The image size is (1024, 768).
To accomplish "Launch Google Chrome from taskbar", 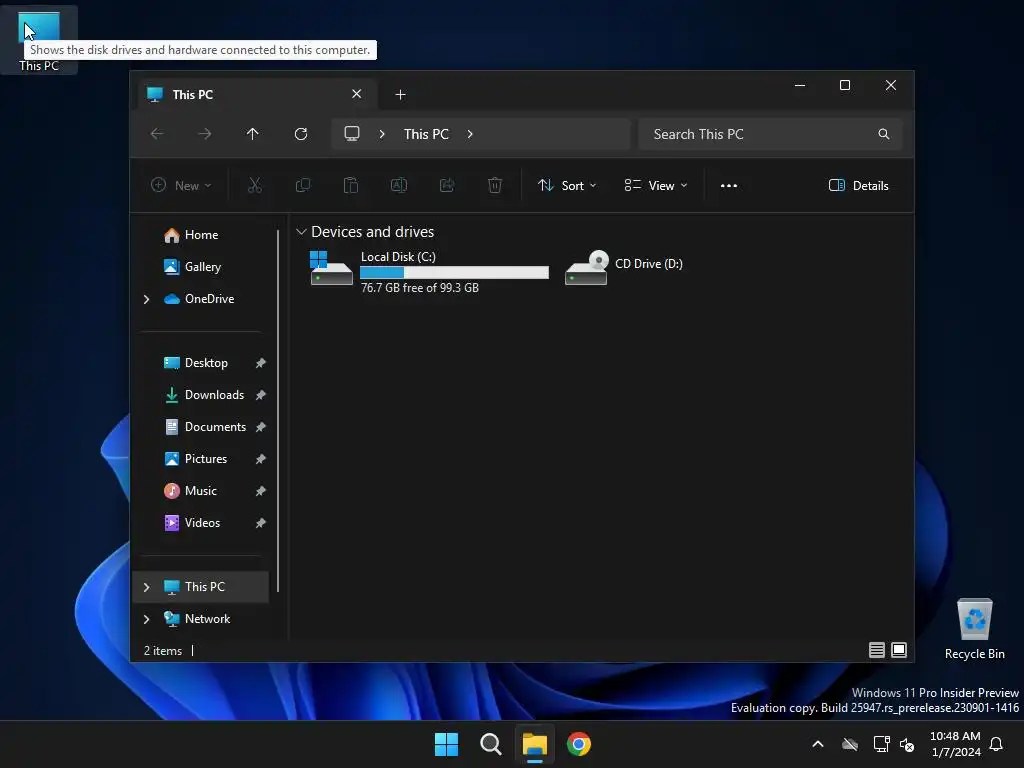I will tap(579, 744).
